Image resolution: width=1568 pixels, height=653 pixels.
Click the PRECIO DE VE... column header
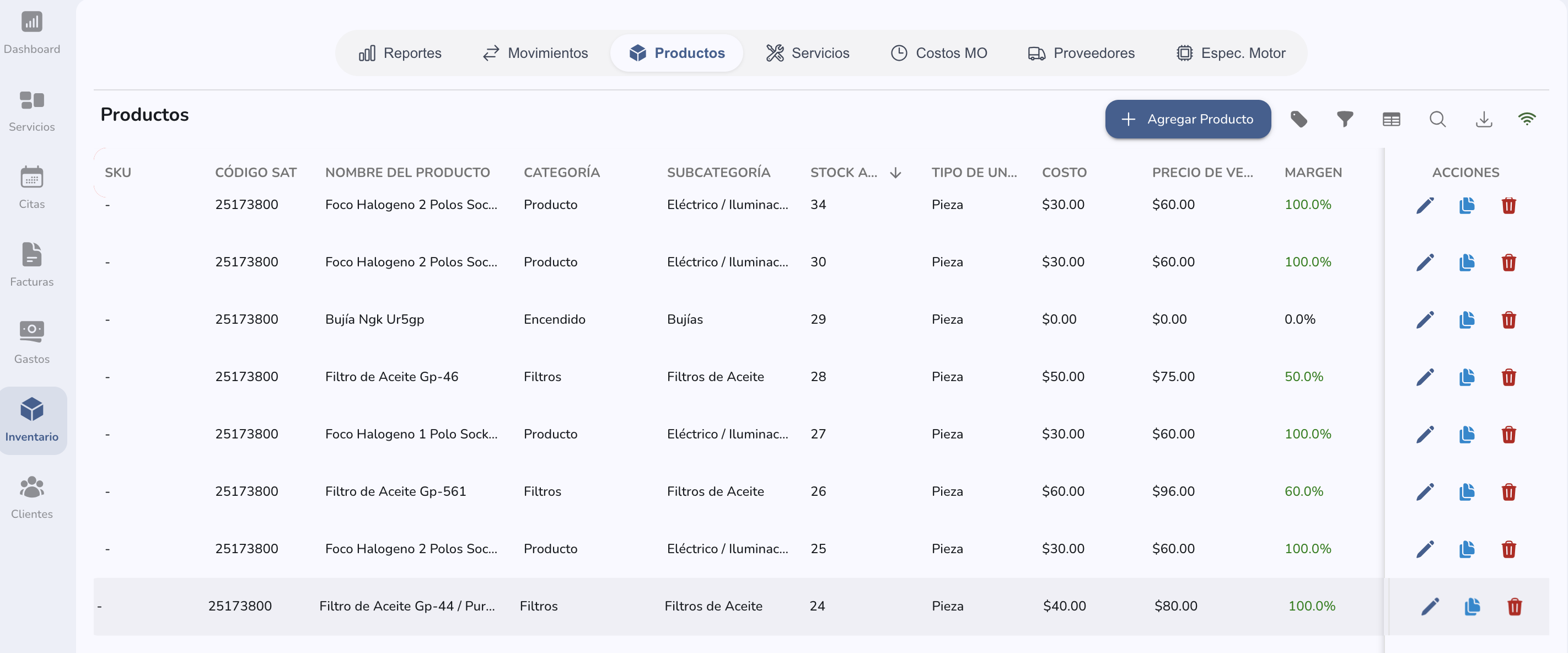[1202, 173]
